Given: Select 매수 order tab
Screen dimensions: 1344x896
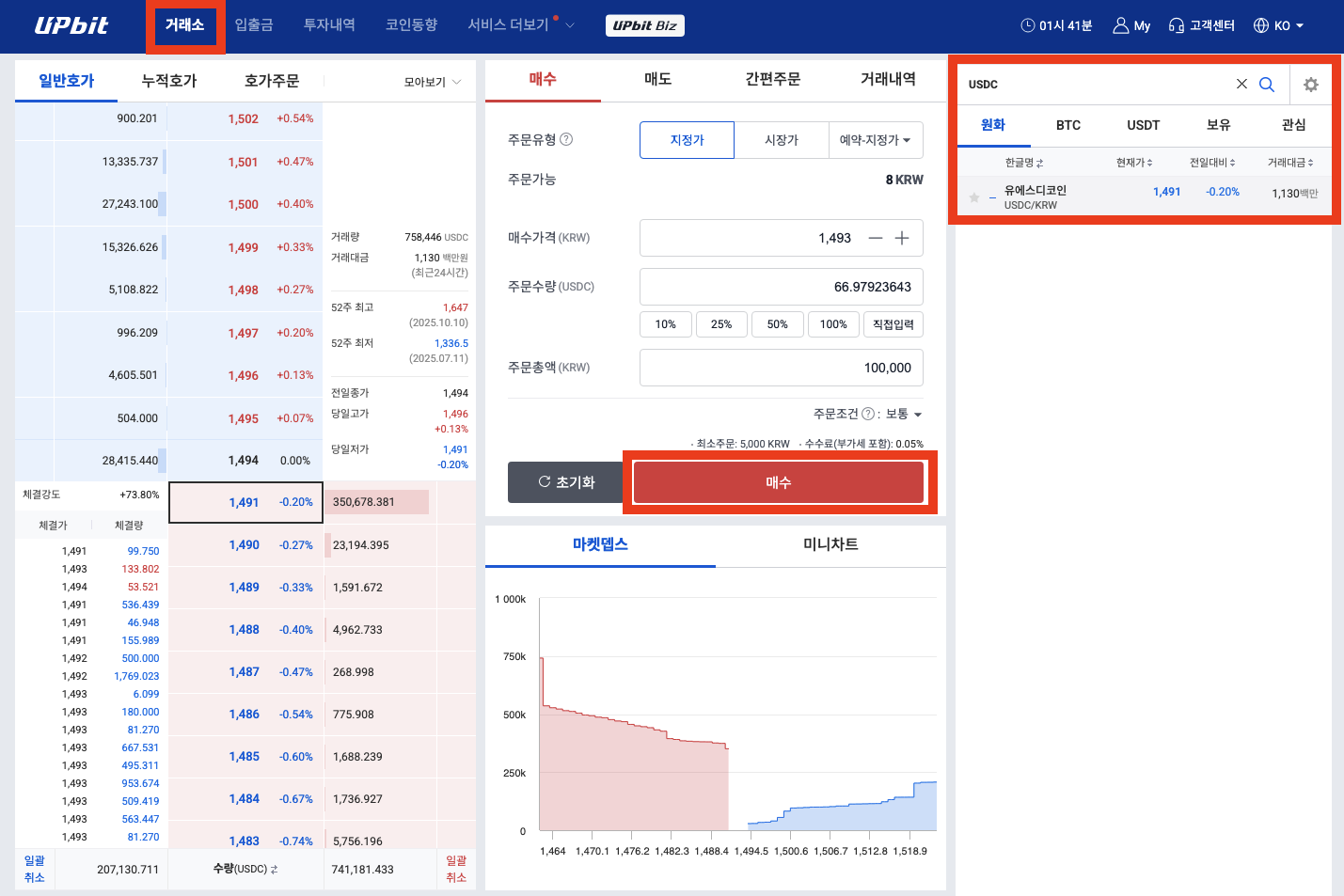Looking at the screenshot, I should pyautogui.click(x=543, y=80).
